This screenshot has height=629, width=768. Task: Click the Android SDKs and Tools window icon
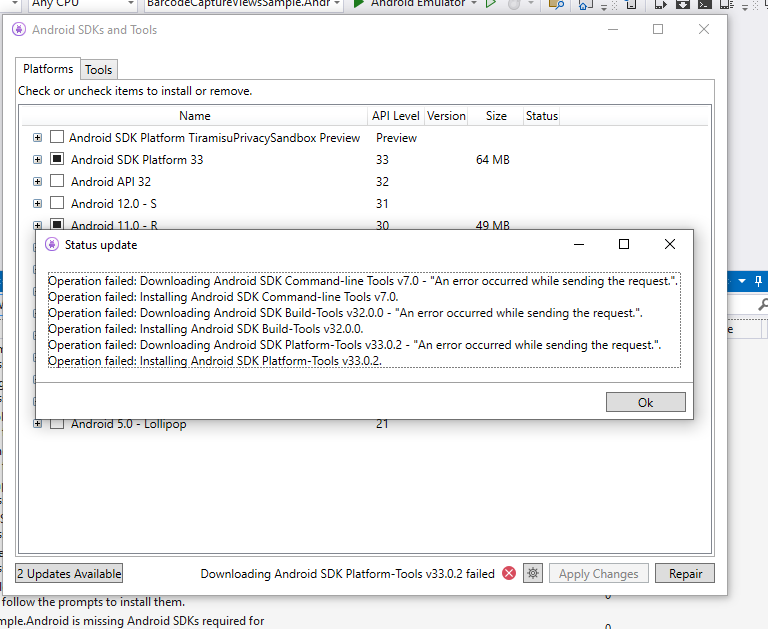19,29
